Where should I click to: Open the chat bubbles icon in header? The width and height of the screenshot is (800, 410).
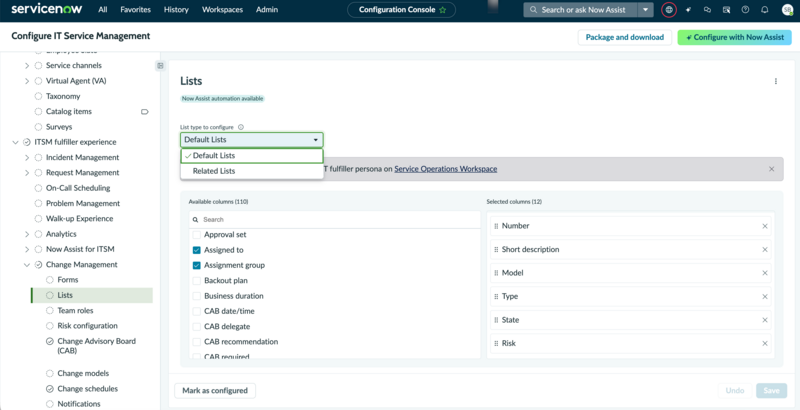point(707,10)
